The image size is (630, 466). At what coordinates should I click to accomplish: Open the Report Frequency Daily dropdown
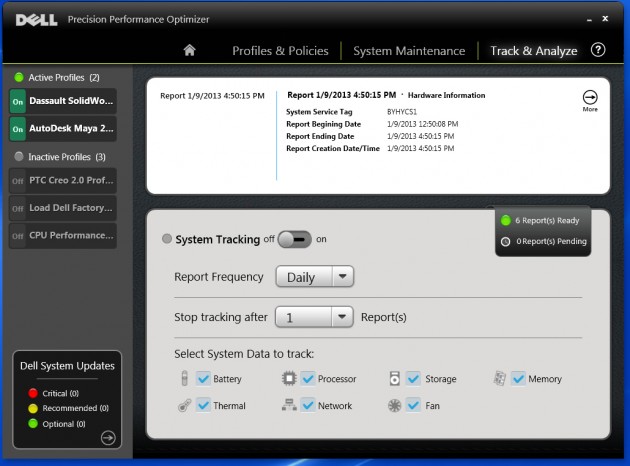(x=314, y=276)
